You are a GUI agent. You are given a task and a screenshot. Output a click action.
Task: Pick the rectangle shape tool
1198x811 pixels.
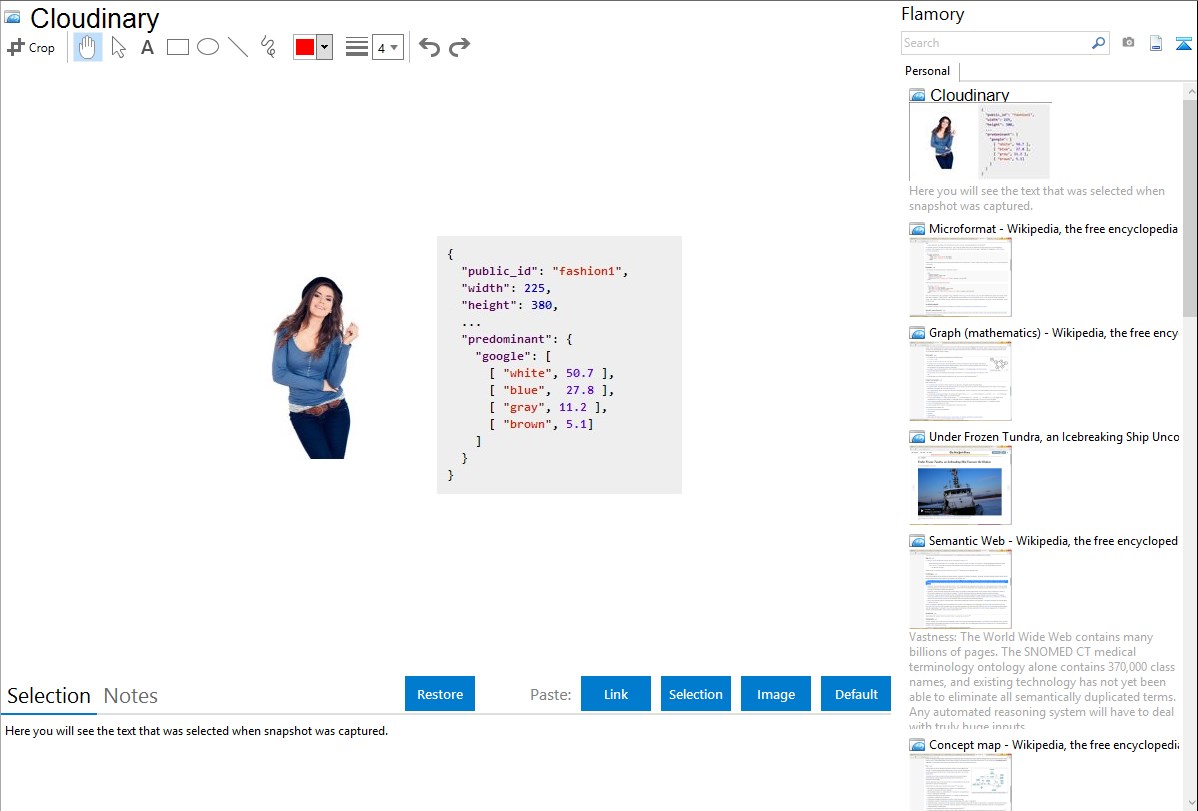[x=178, y=47]
